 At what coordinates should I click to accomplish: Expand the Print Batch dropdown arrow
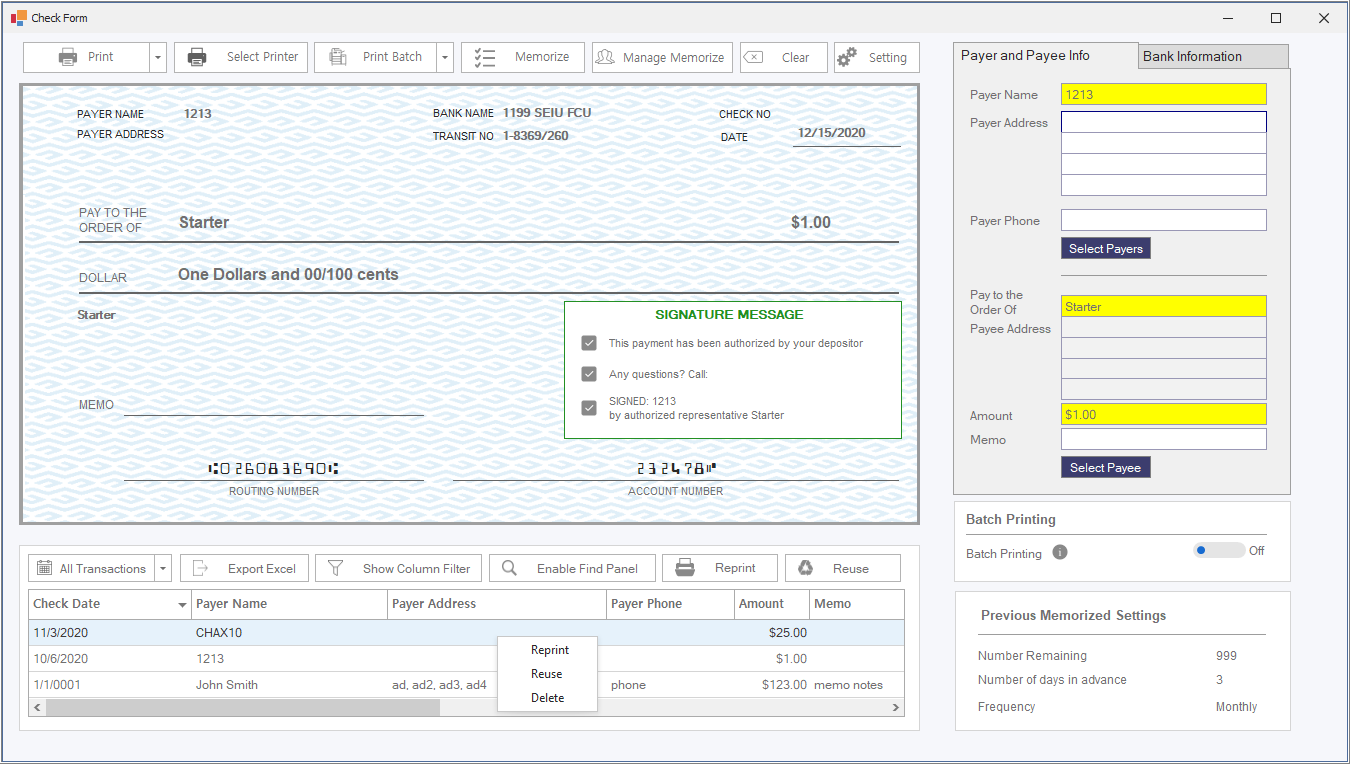pos(445,58)
